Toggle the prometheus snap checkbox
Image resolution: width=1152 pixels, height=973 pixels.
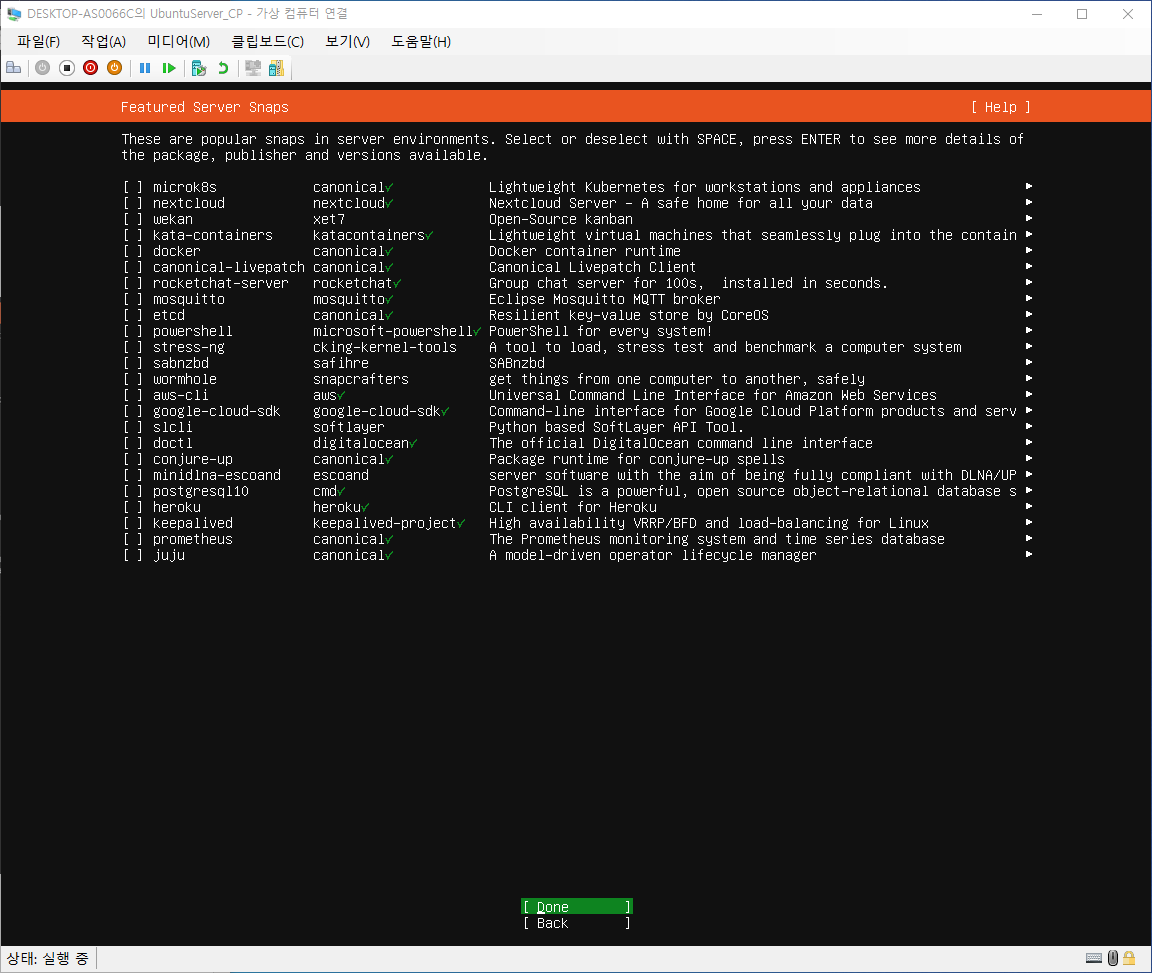pos(133,539)
